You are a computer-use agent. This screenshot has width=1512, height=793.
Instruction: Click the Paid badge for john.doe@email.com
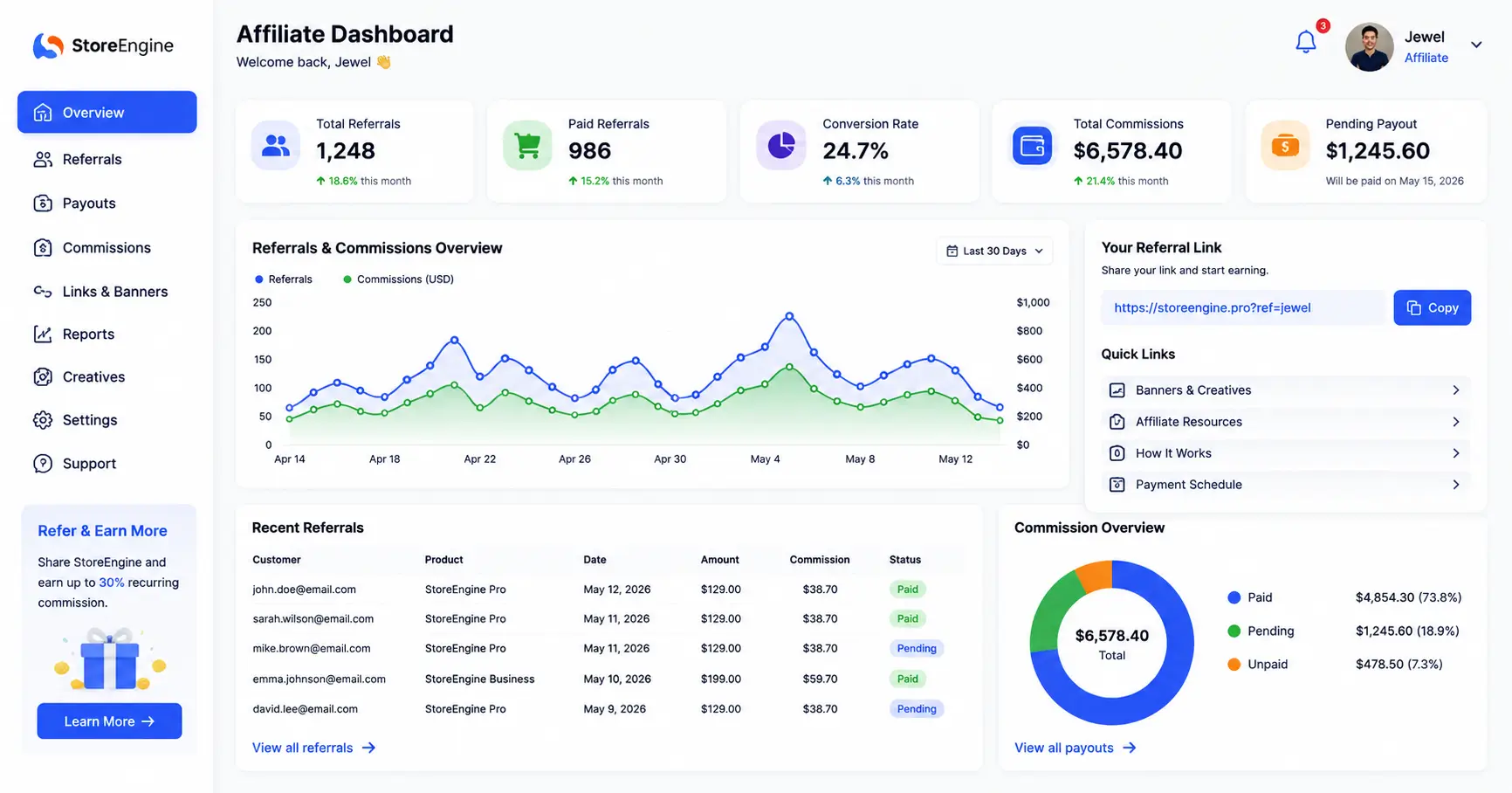pos(907,590)
